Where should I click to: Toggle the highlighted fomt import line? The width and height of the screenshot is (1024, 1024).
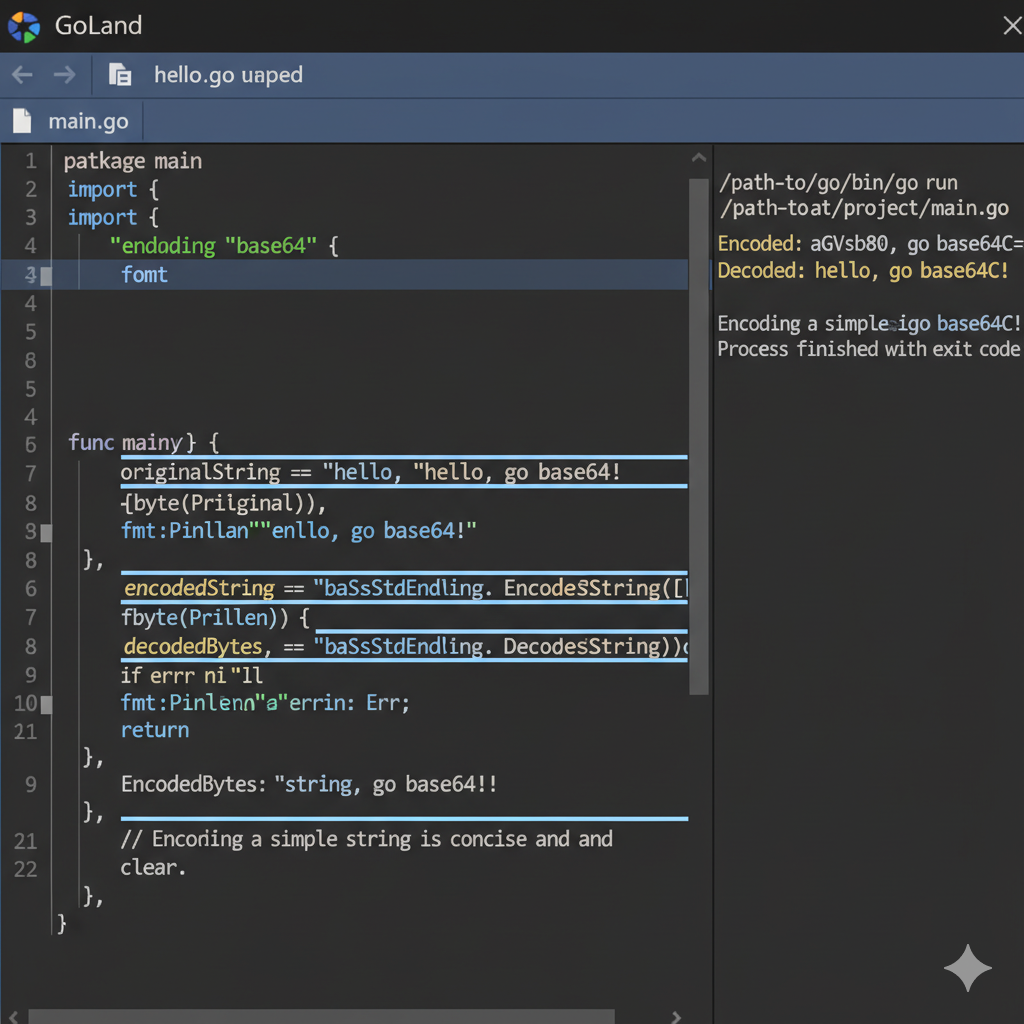(145, 274)
